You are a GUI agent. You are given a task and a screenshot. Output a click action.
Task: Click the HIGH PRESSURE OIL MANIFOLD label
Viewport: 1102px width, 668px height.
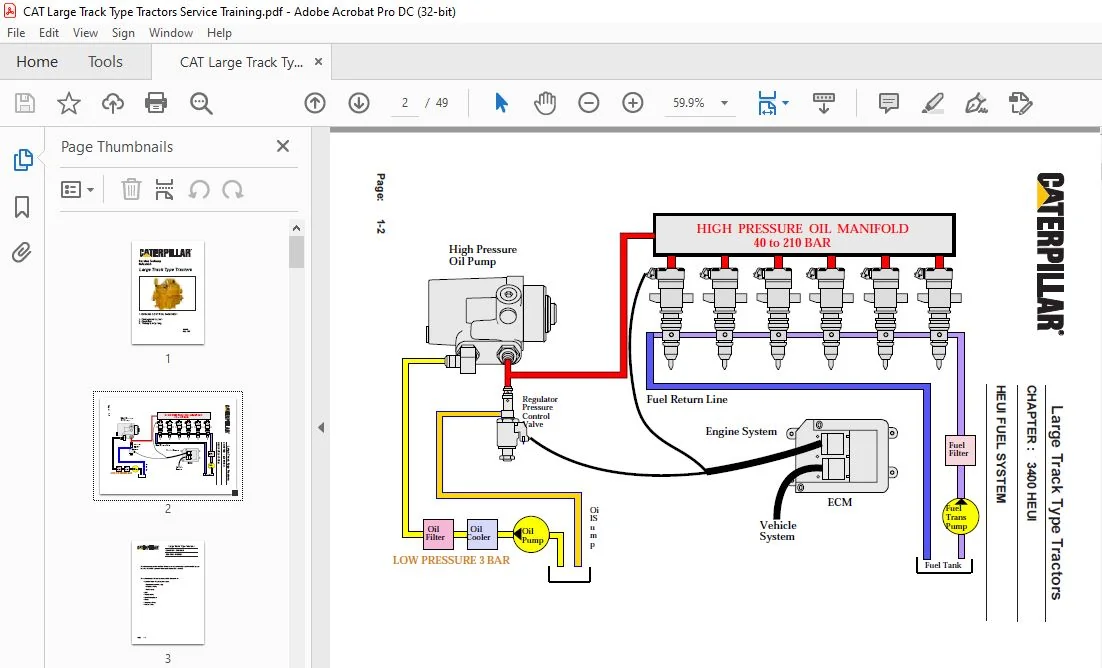803,235
